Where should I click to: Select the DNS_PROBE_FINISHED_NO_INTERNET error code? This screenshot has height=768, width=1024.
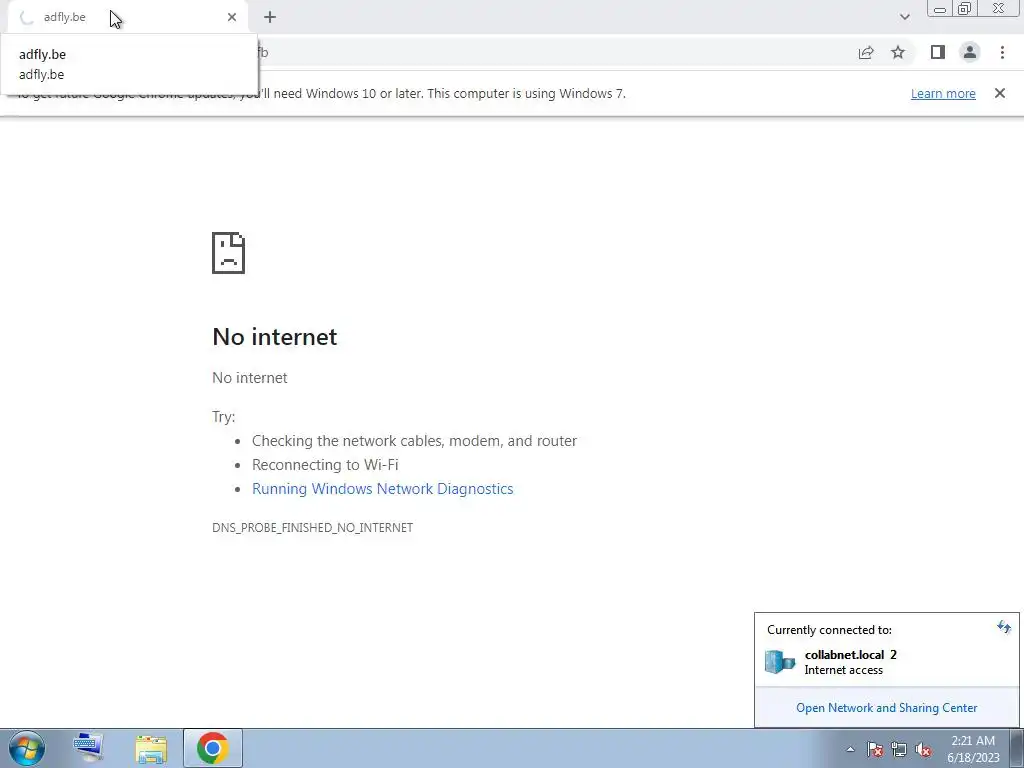312,528
